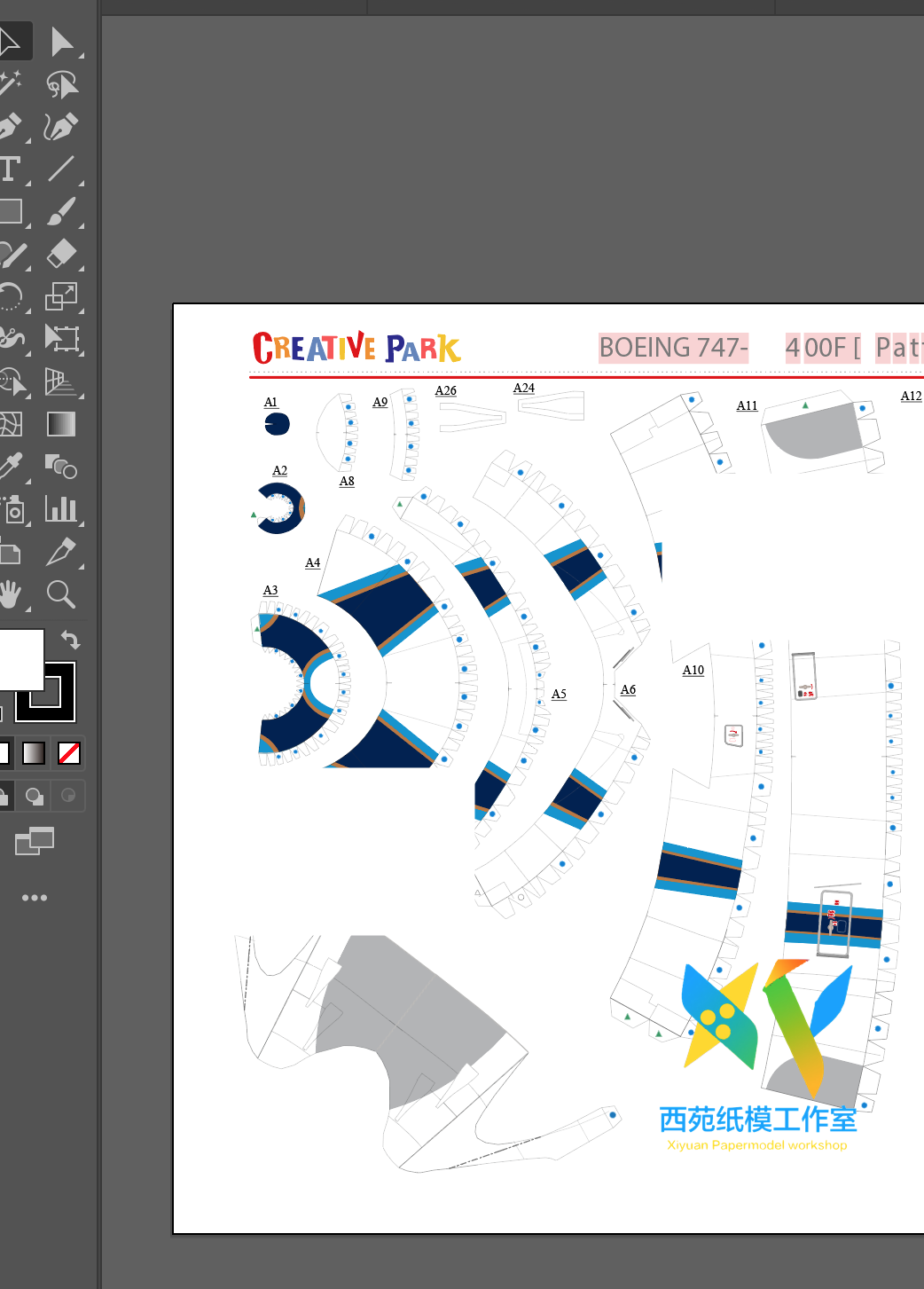Screen dimensions: 924x1289
Task: Click part label 'A9'
Action: (x=380, y=402)
